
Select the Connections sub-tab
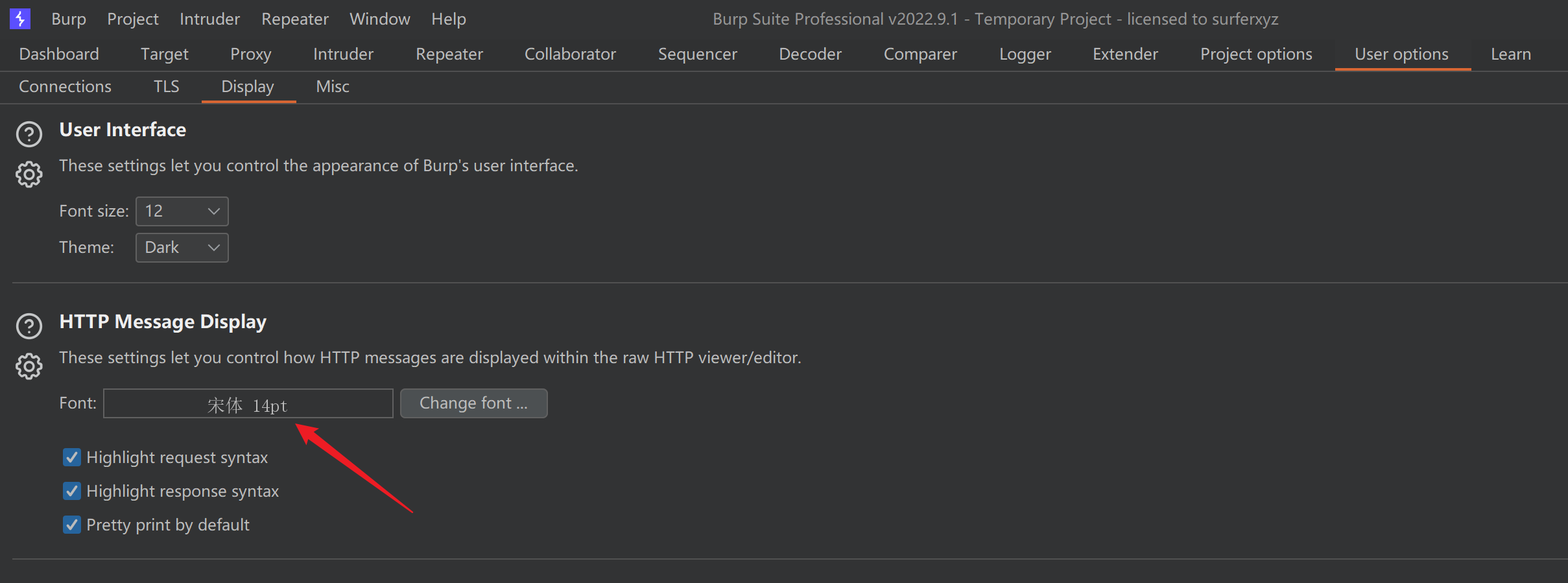click(65, 86)
